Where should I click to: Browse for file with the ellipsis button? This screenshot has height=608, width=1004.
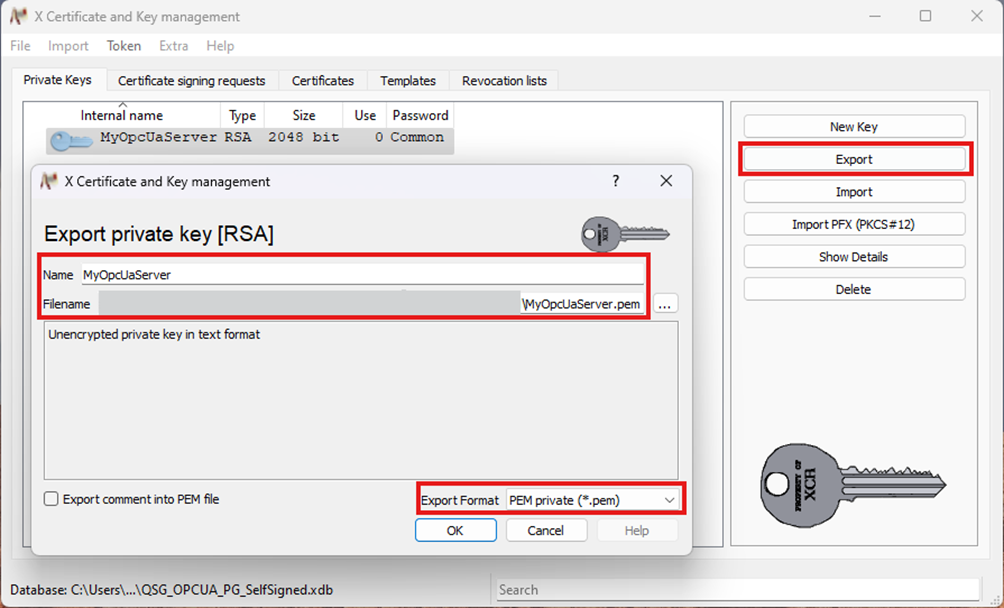pyautogui.click(x=667, y=304)
